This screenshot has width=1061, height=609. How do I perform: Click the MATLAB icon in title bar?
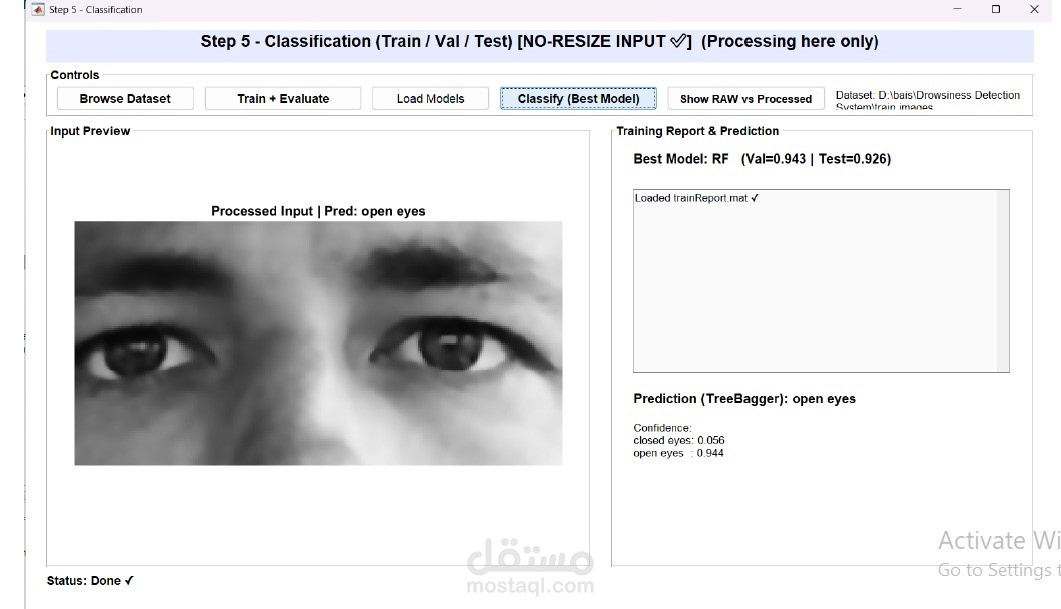[x=38, y=9]
